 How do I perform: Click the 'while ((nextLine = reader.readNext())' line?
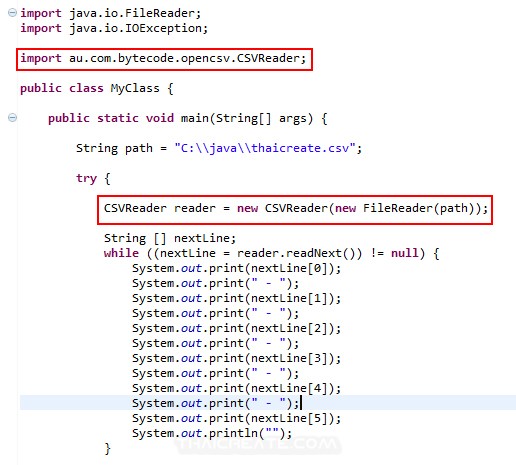(x=272, y=253)
